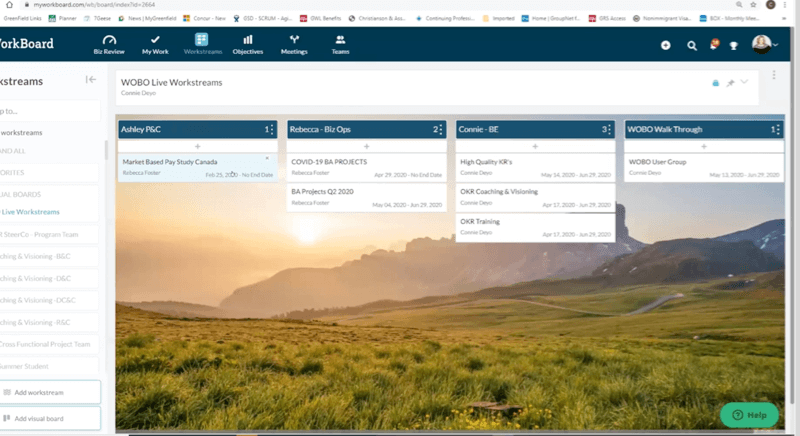Pin the WOBO Live Workstreams board
800x436 pixels.
pos(730,83)
